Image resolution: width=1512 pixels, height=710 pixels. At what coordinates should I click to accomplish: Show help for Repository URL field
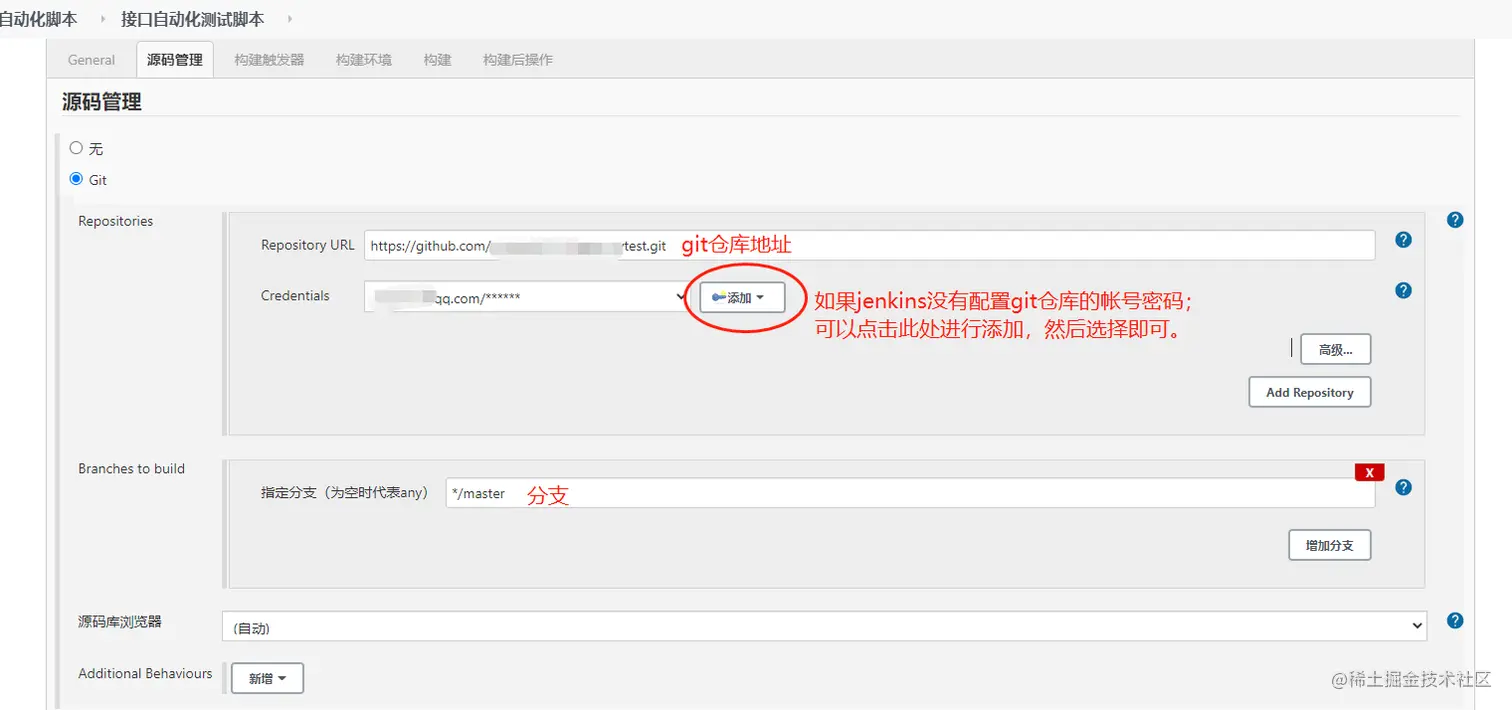(1403, 240)
